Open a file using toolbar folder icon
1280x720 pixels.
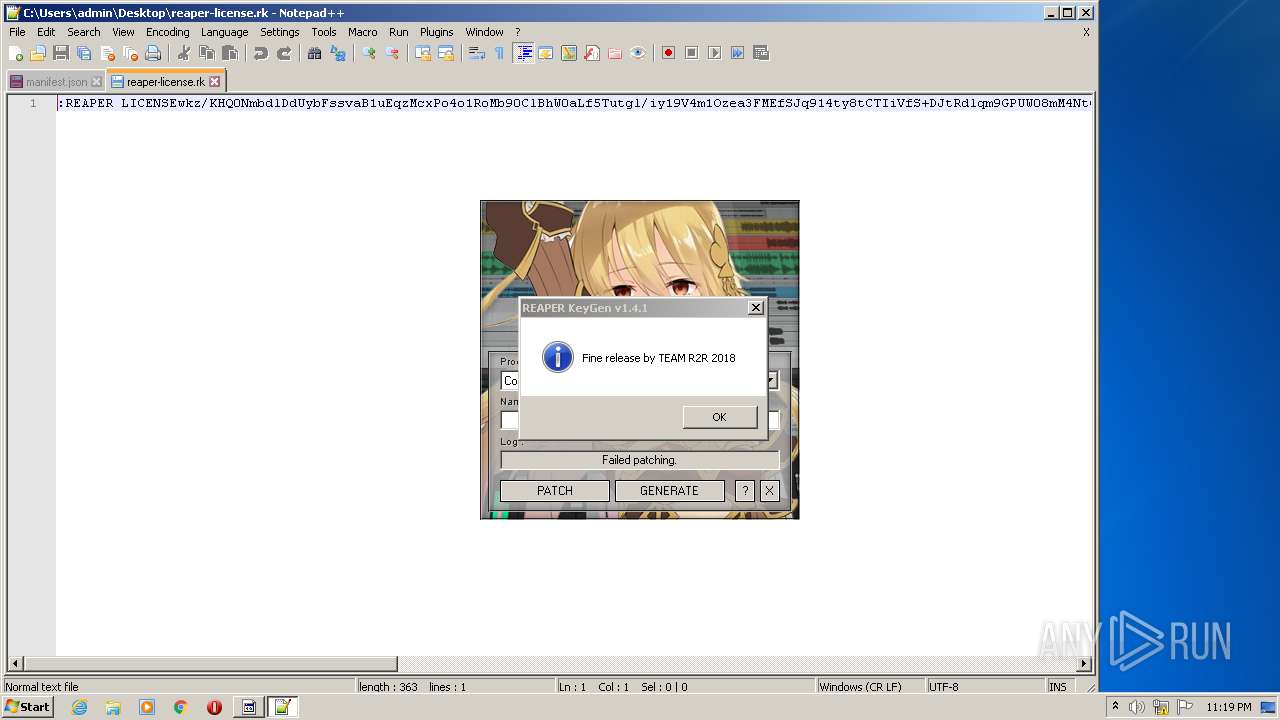pos(38,53)
